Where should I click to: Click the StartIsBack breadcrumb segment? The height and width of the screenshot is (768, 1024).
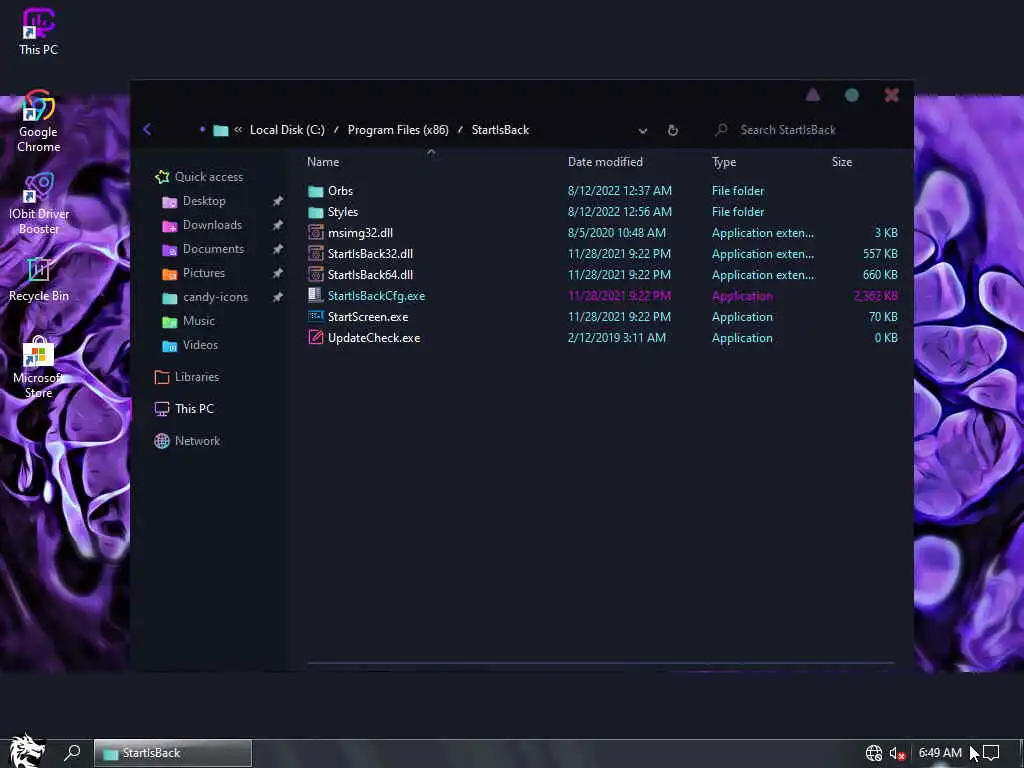pyautogui.click(x=500, y=130)
